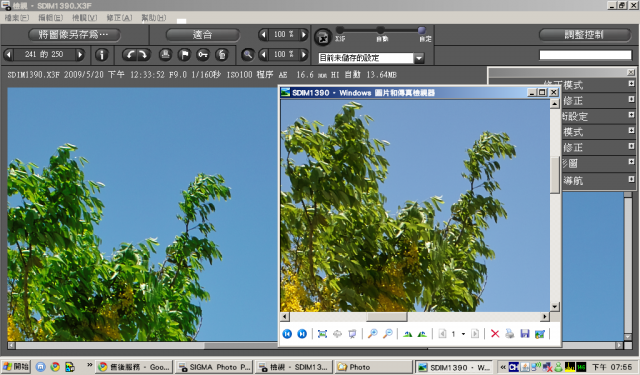The width and height of the screenshot is (640, 375).
Task: Rotate clockwise in Picture Viewer
Action: coord(407,334)
